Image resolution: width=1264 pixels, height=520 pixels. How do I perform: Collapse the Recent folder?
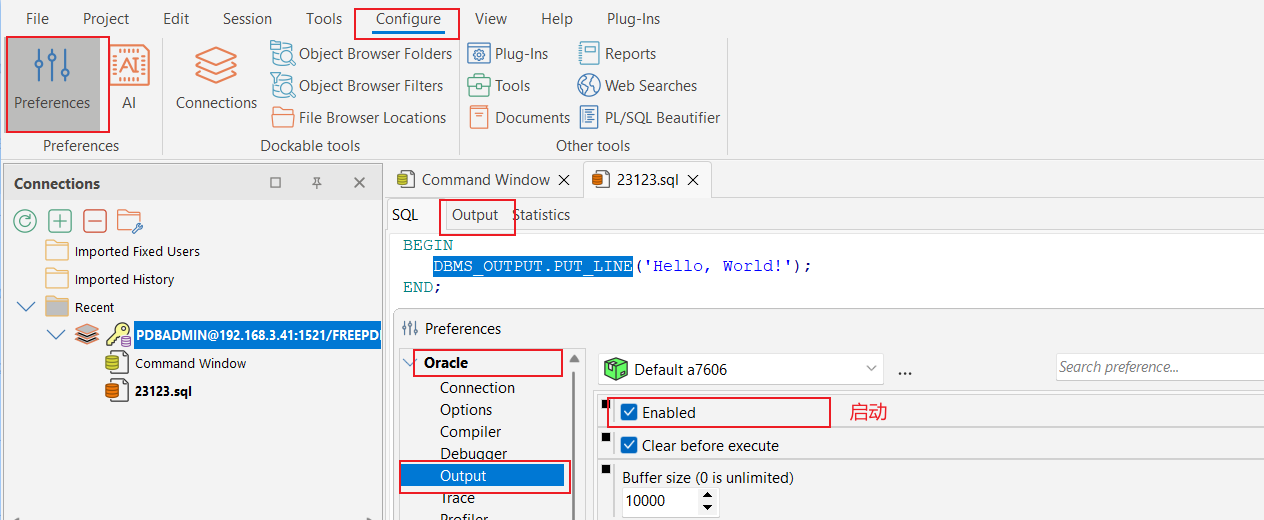pyautogui.click(x=26, y=307)
